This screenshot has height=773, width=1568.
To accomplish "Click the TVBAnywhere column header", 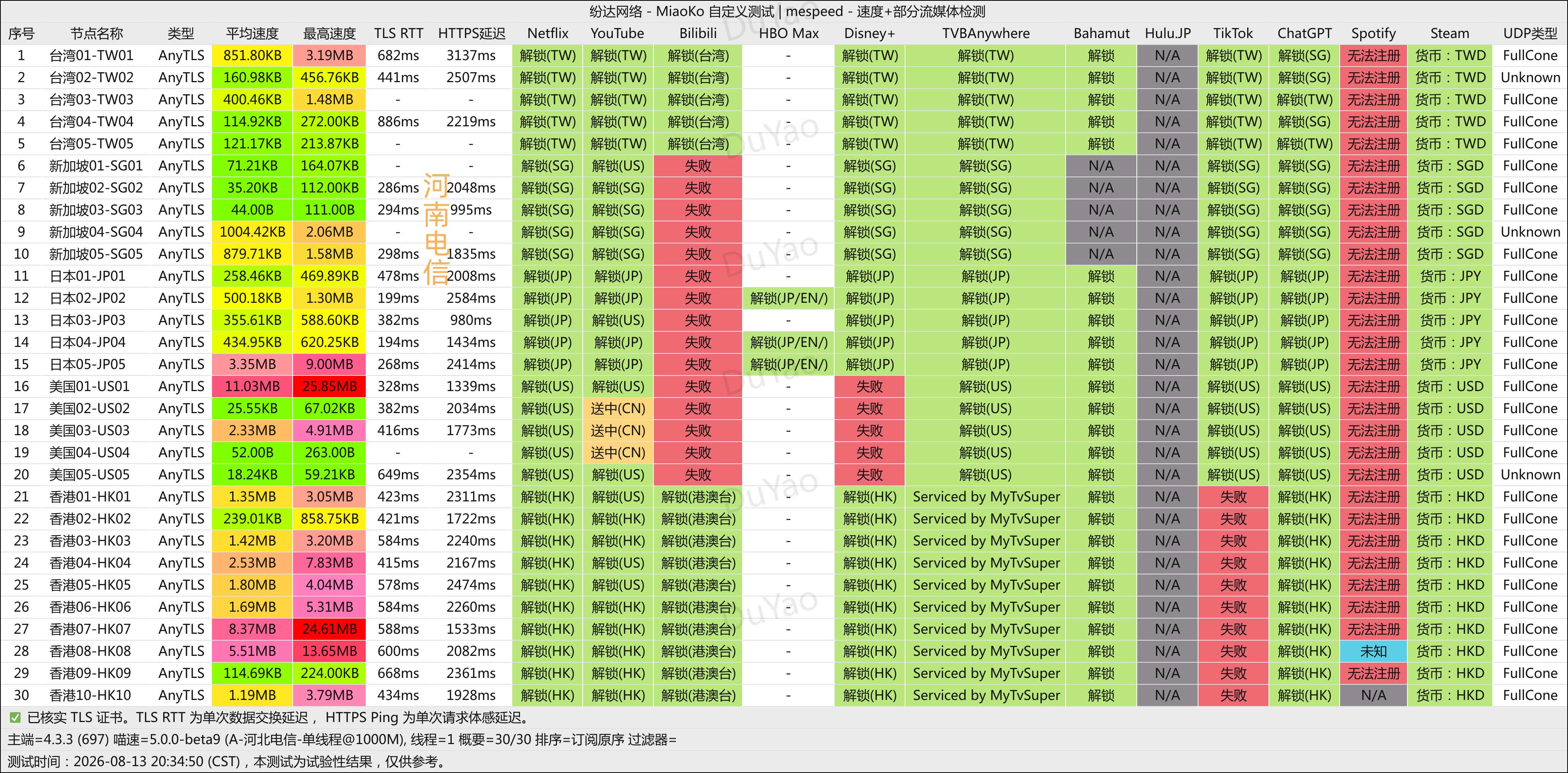I will tap(986, 33).
